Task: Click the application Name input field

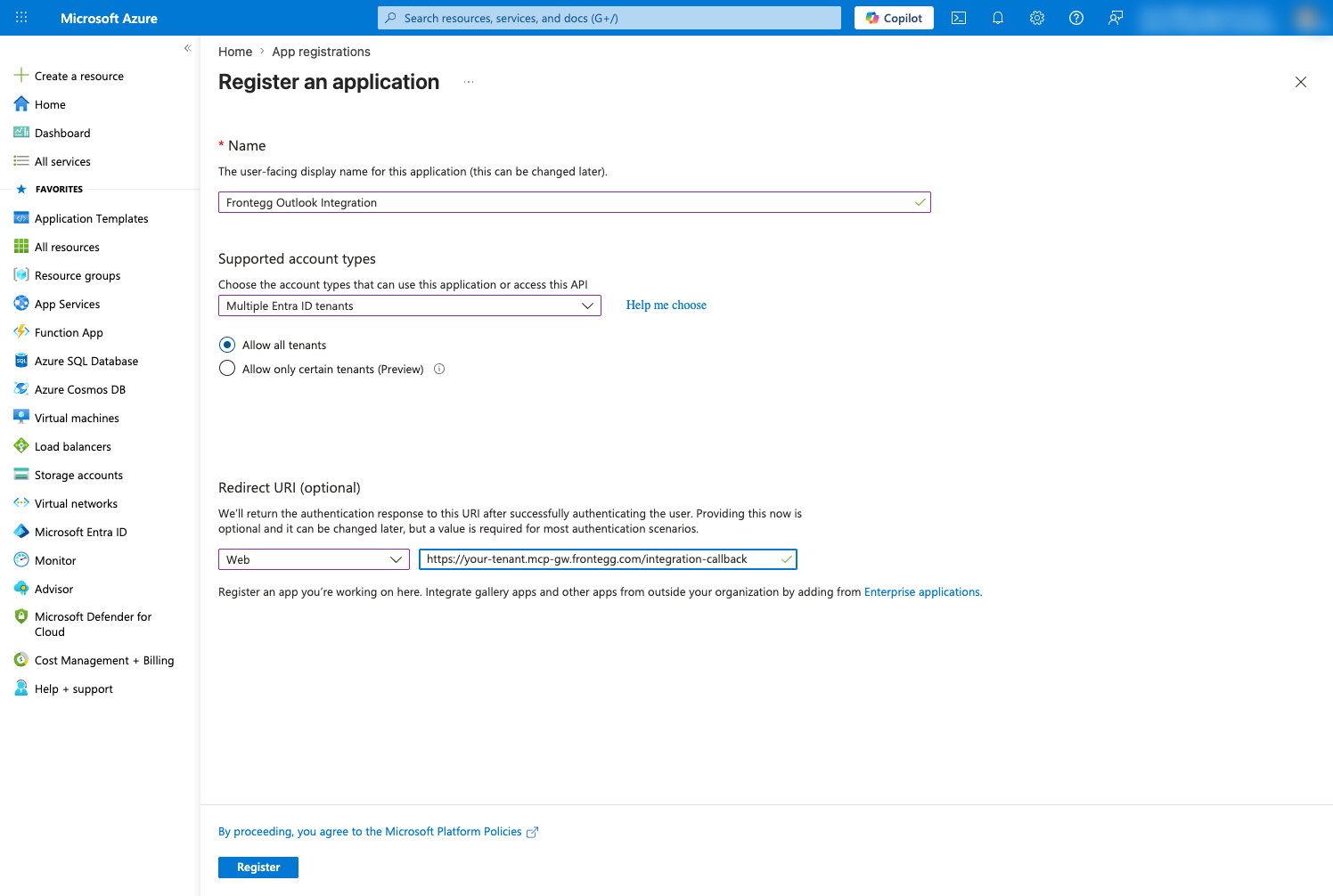Action: pyautogui.click(x=575, y=202)
